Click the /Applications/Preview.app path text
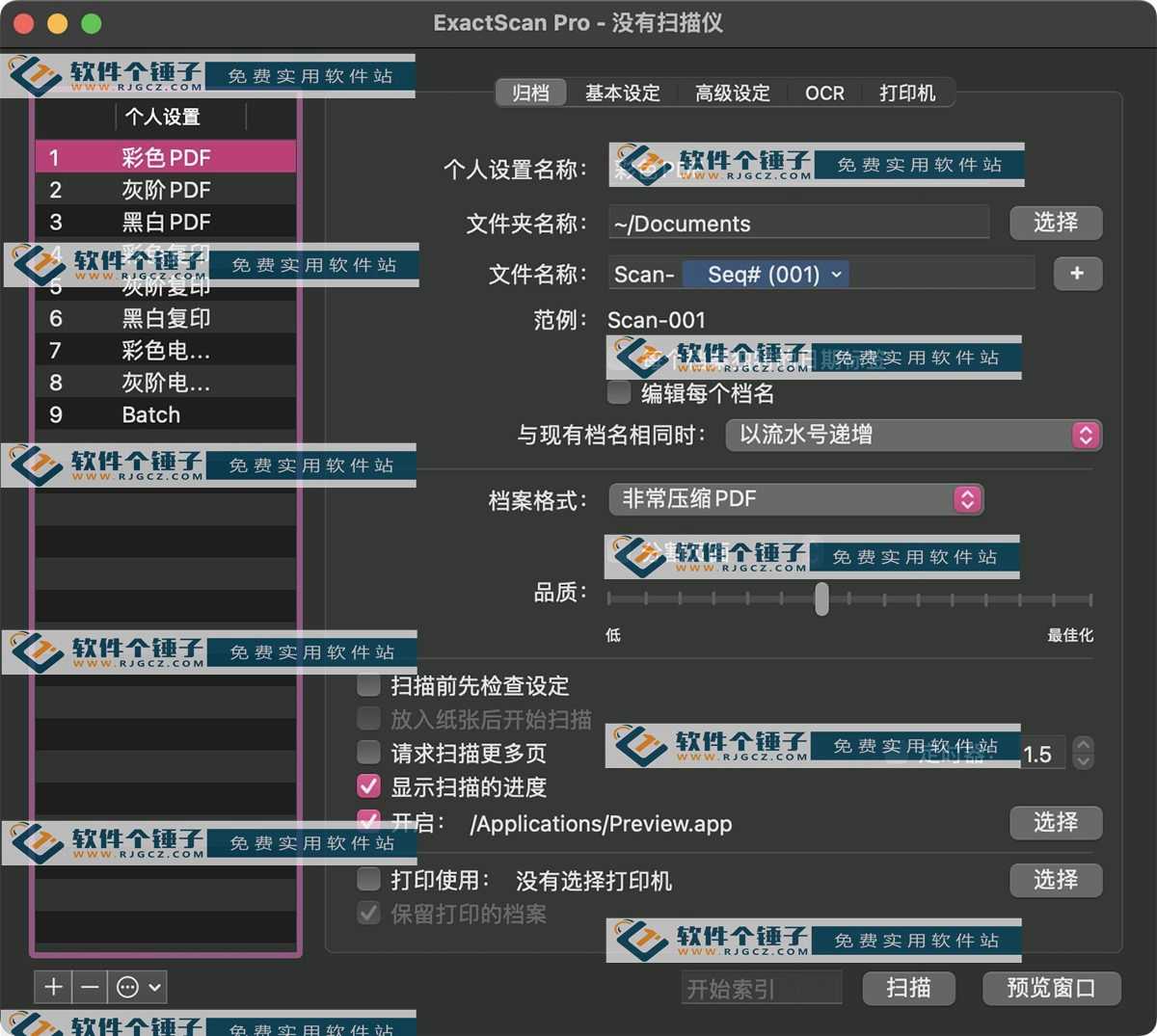 601,824
